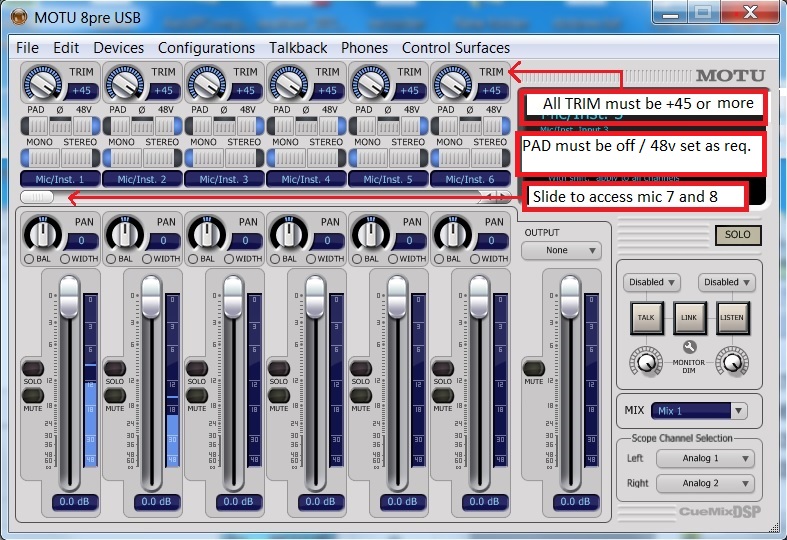This screenshot has width=787, height=540.
Task: Click the channel 1 0.0 dB value field
Action: 74,501
